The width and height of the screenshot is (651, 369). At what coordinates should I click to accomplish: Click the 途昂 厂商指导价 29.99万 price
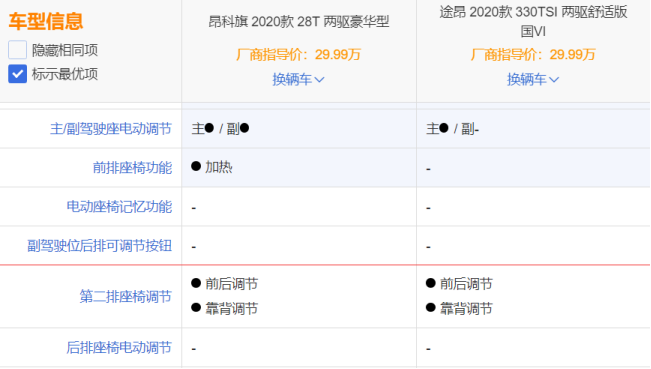(x=533, y=54)
